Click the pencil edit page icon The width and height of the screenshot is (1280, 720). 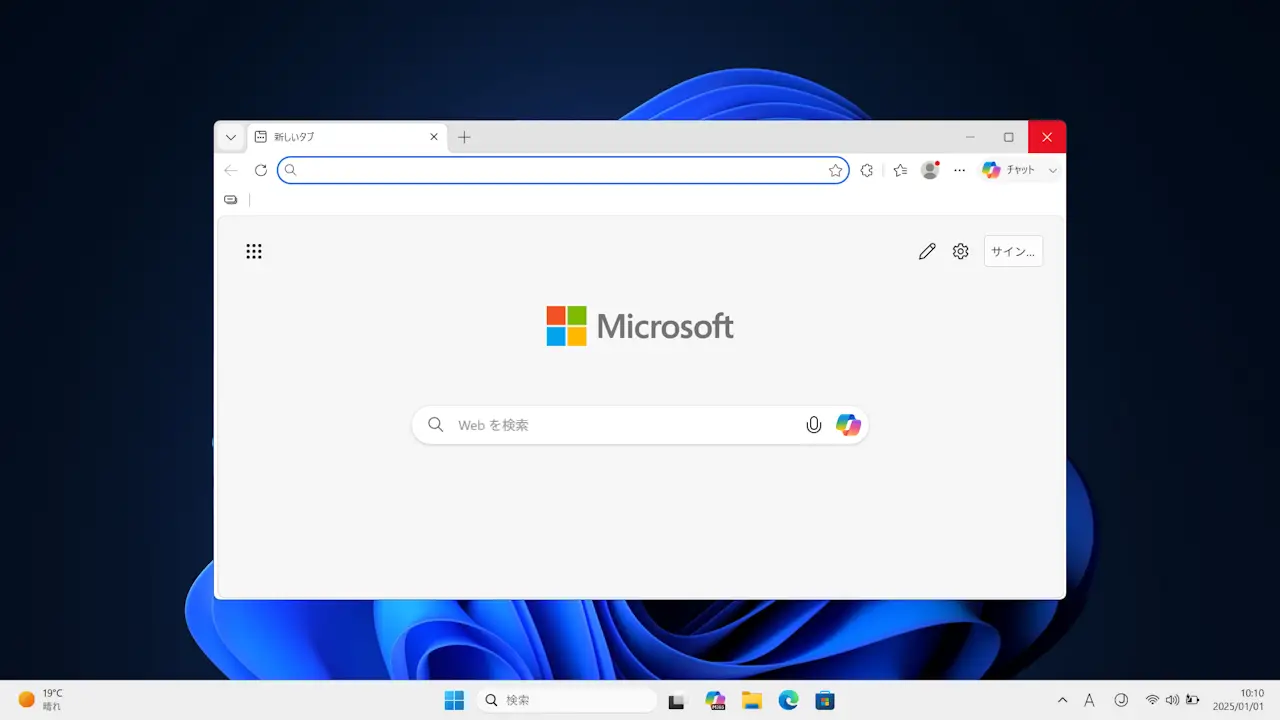927,251
